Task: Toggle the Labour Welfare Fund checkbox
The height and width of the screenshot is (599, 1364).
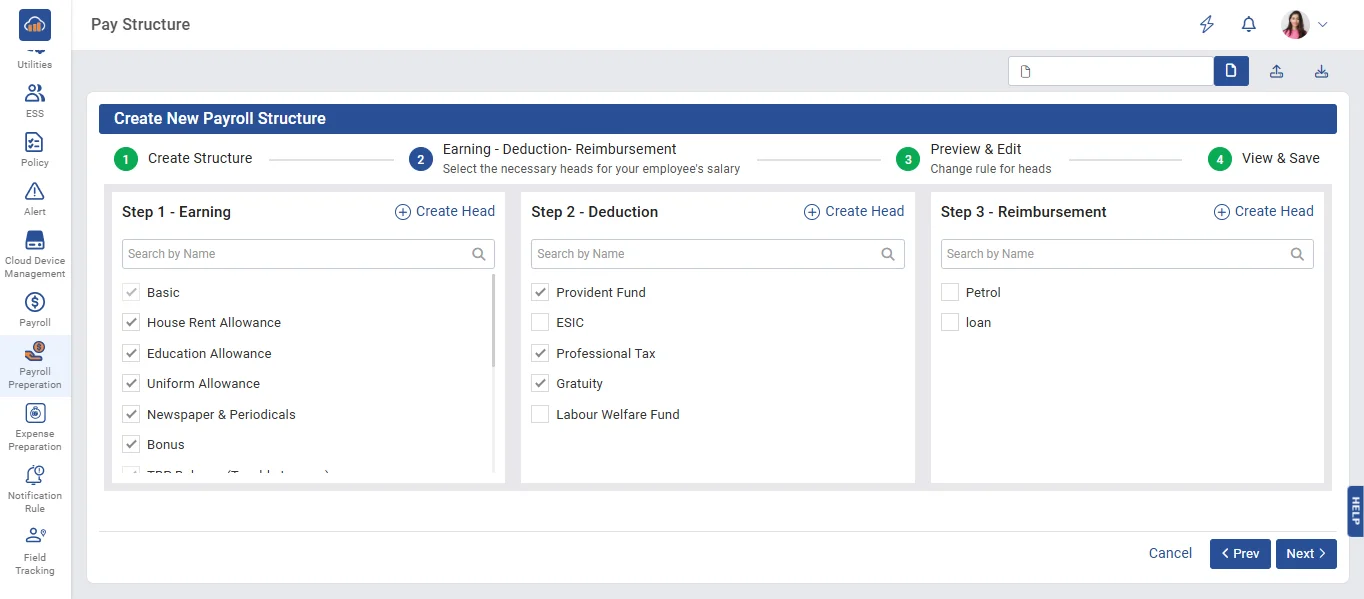Action: (x=540, y=415)
